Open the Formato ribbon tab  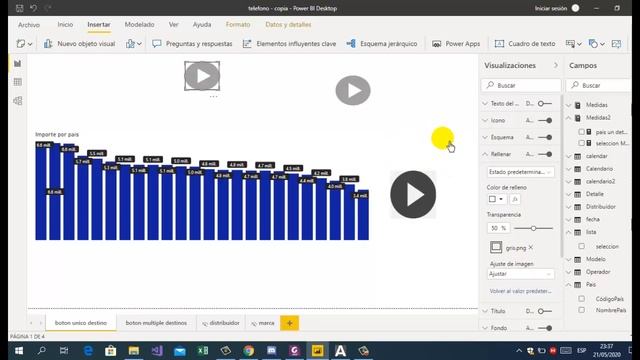[x=238, y=24]
